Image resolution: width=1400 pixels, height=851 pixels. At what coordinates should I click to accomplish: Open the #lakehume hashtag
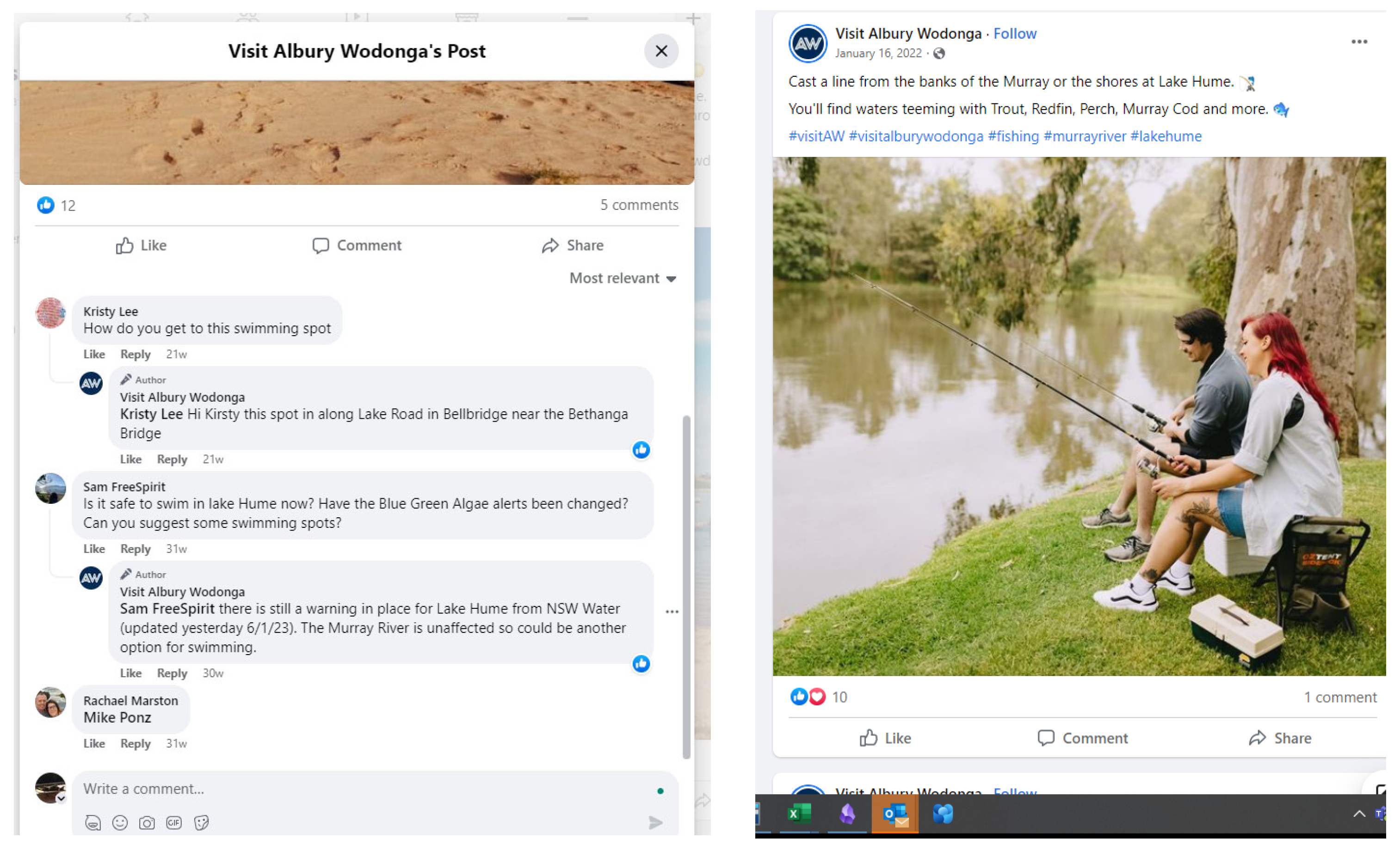pos(1166,136)
